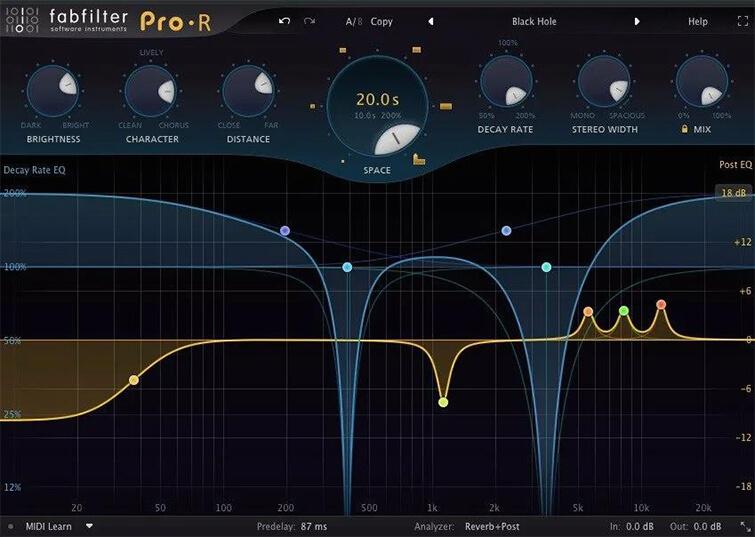Select the cyan decay notch node near 400 Hz
The width and height of the screenshot is (755, 537).
tap(347, 267)
